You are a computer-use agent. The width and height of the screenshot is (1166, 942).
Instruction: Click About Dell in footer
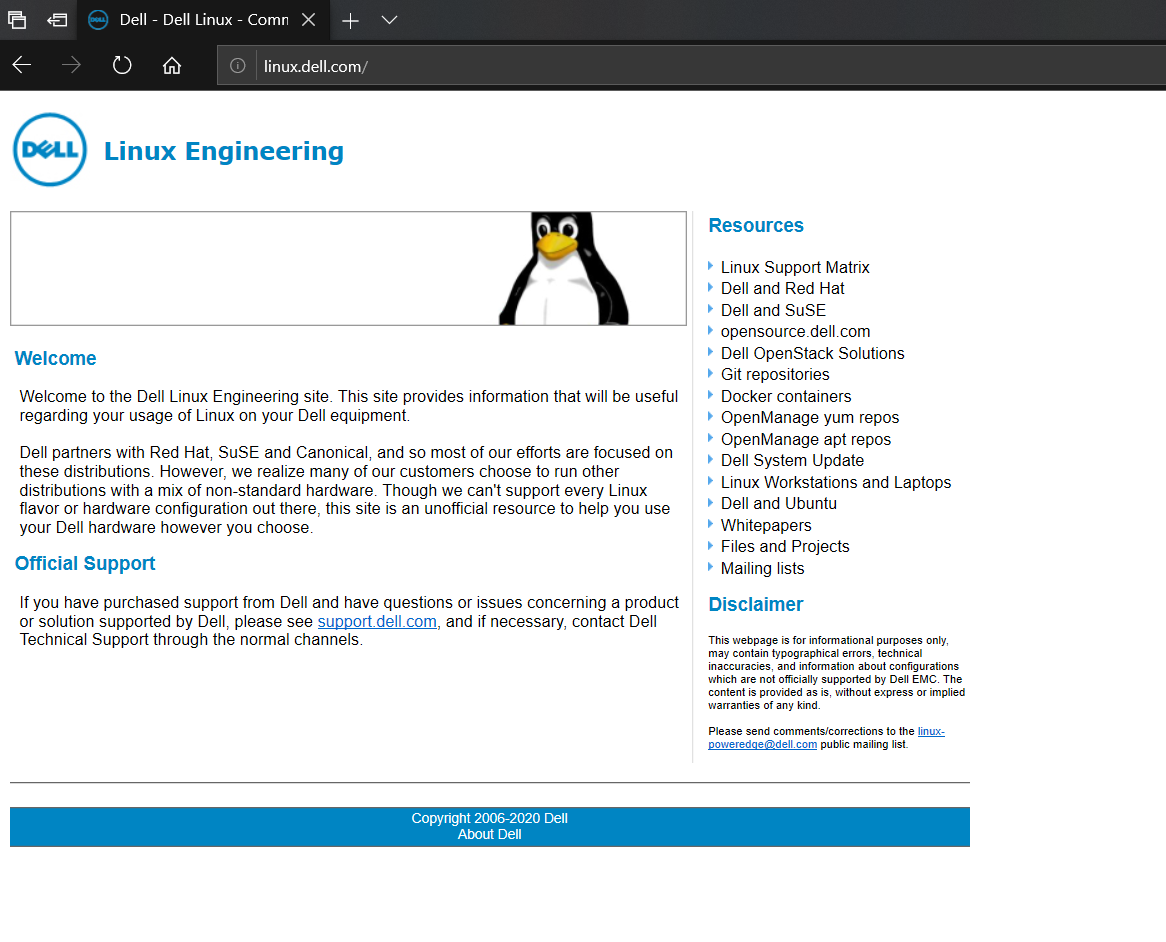point(489,834)
